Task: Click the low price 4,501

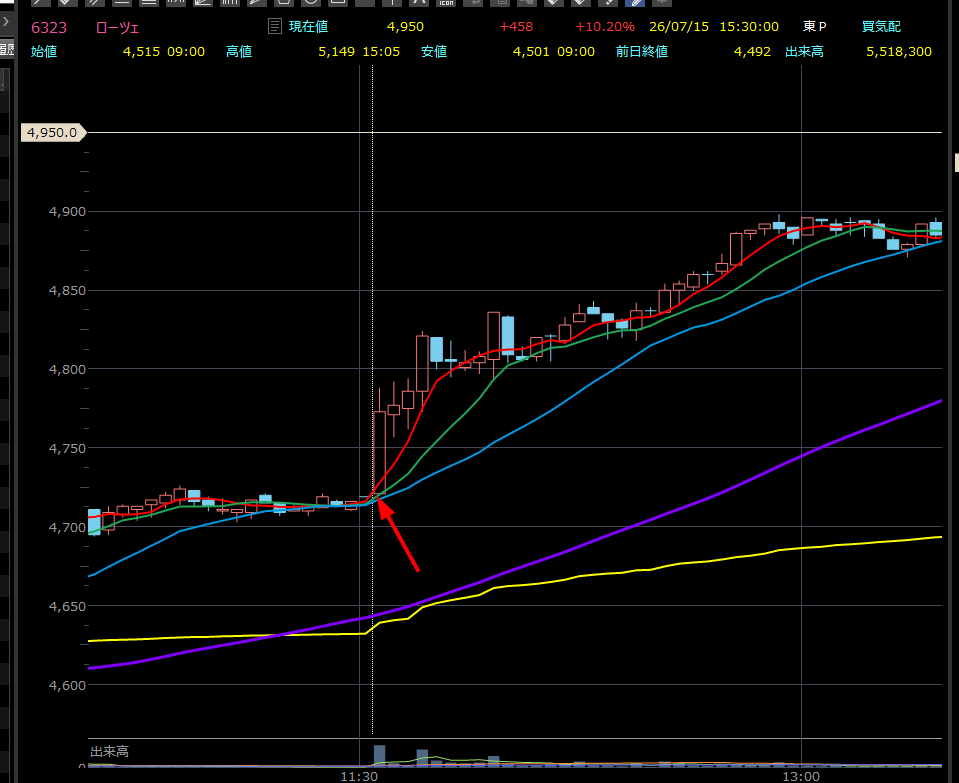Action: 531,51
